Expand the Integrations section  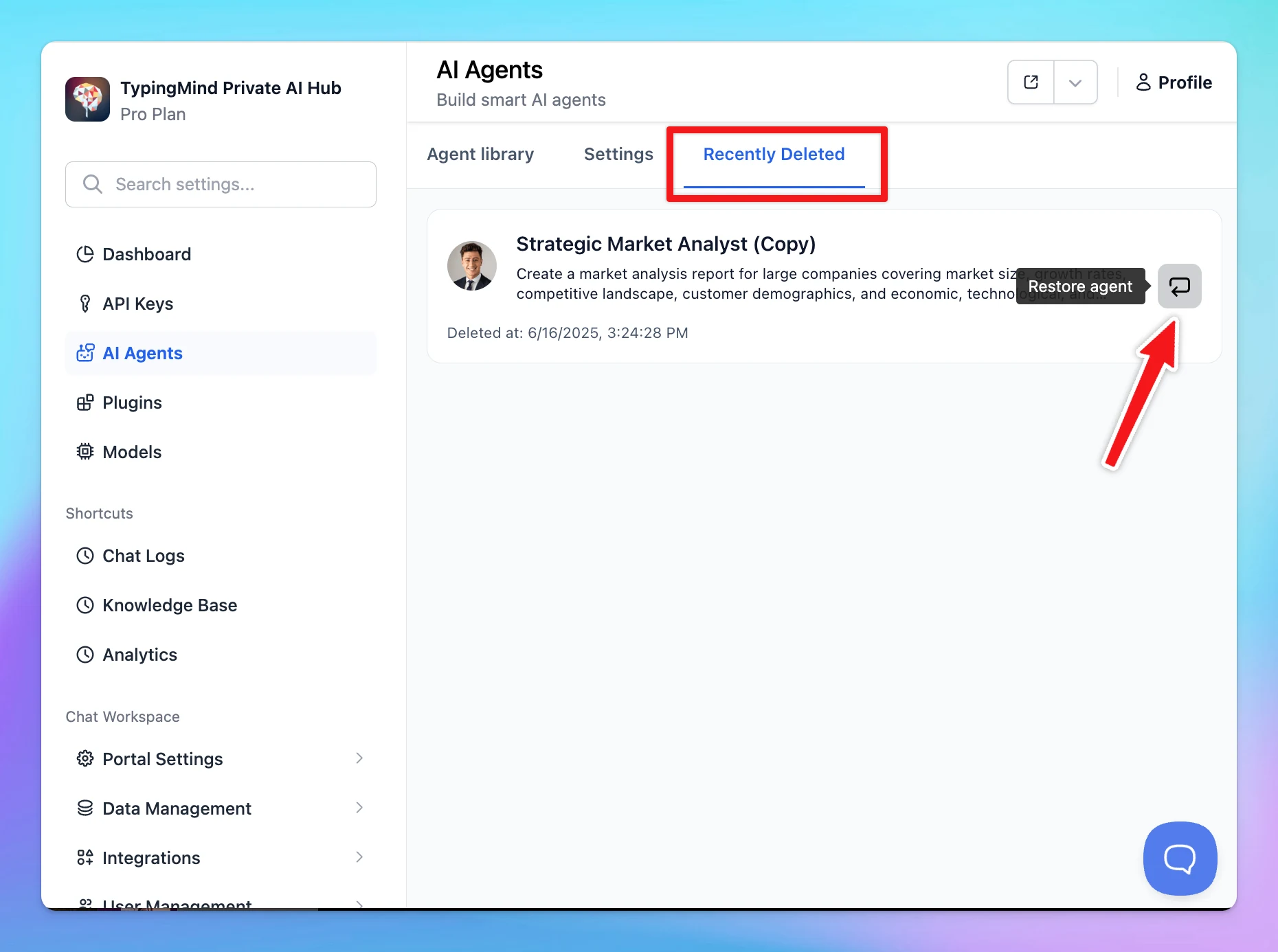pos(220,858)
